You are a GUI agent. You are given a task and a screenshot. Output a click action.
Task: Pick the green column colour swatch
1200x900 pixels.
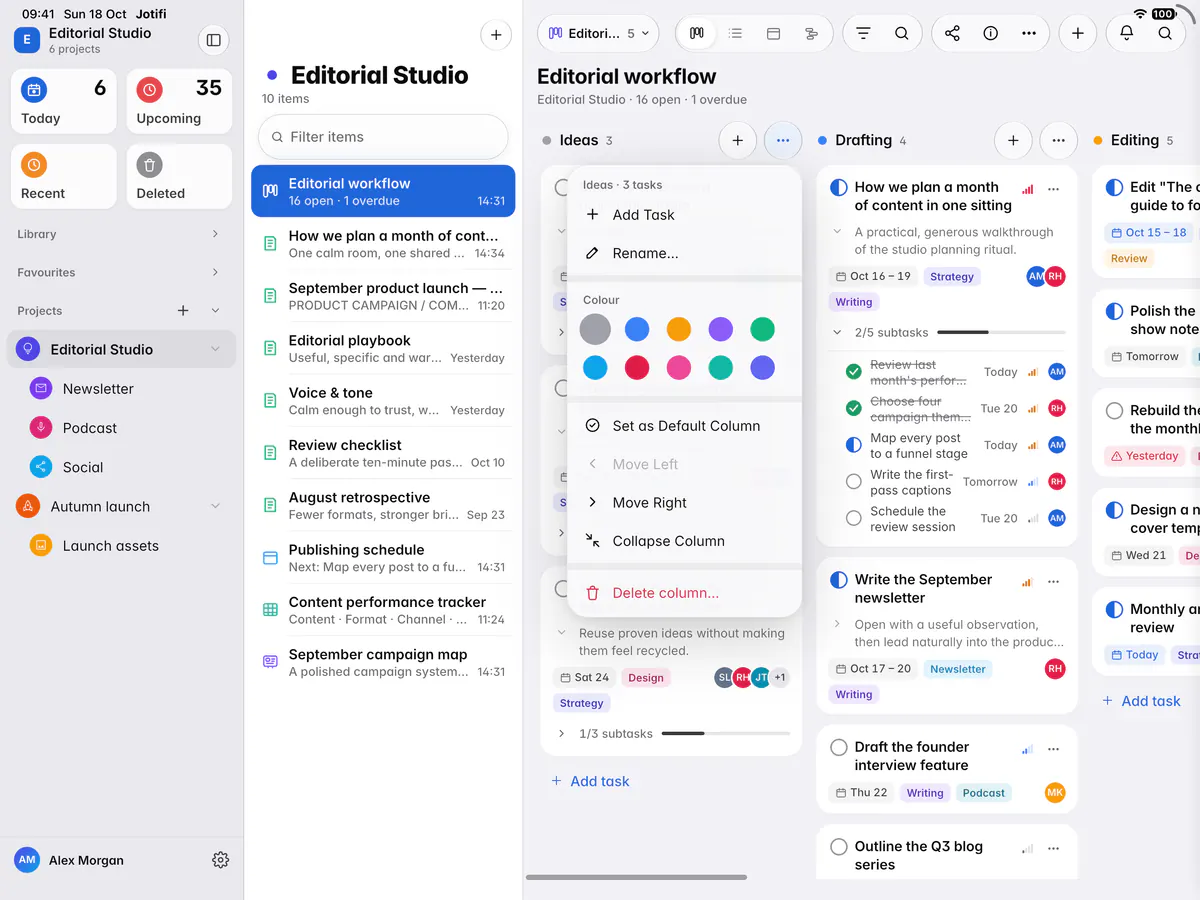coord(762,329)
